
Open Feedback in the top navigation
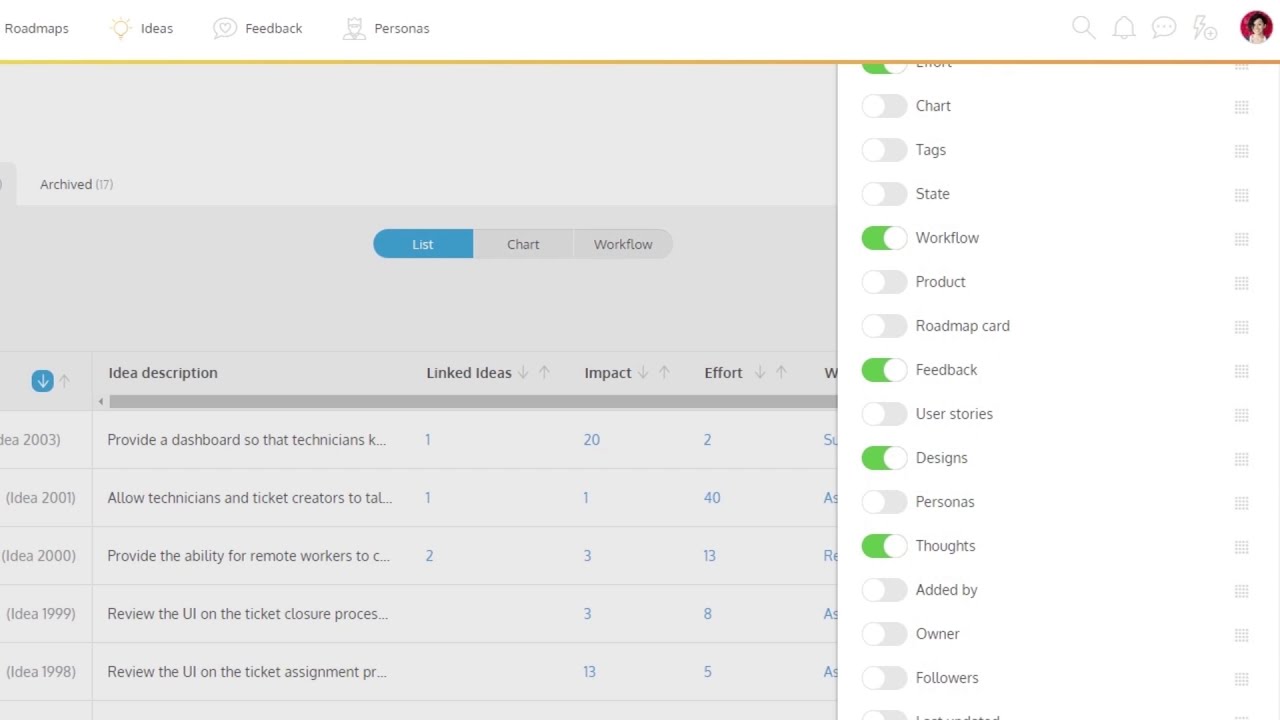pos(258,28)
